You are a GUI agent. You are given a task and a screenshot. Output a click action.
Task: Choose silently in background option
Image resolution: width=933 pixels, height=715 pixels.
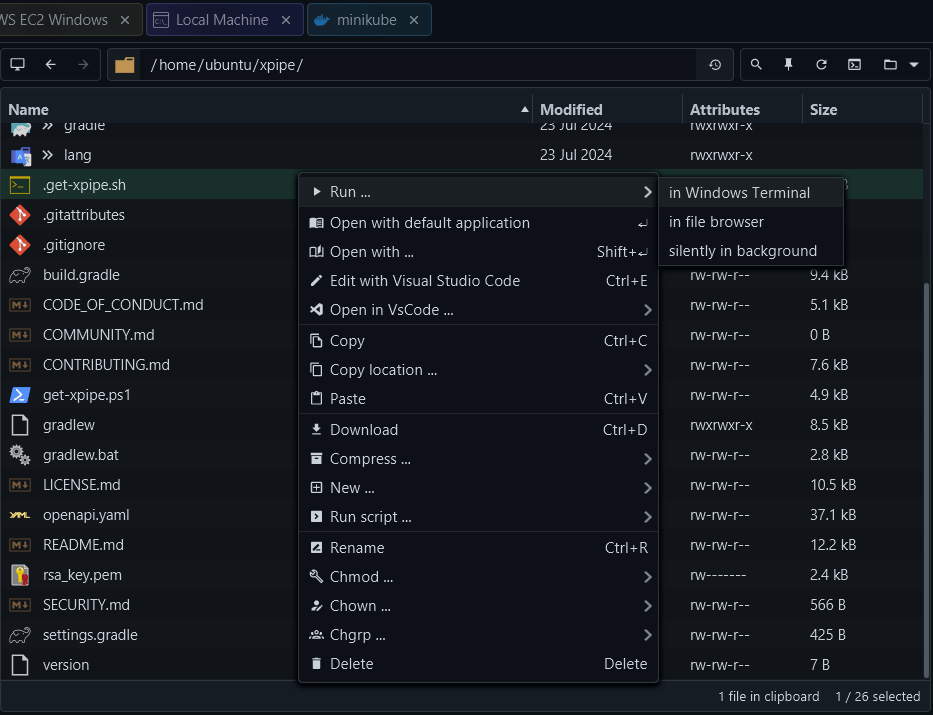pyautogui.click(x=742, y=251)
